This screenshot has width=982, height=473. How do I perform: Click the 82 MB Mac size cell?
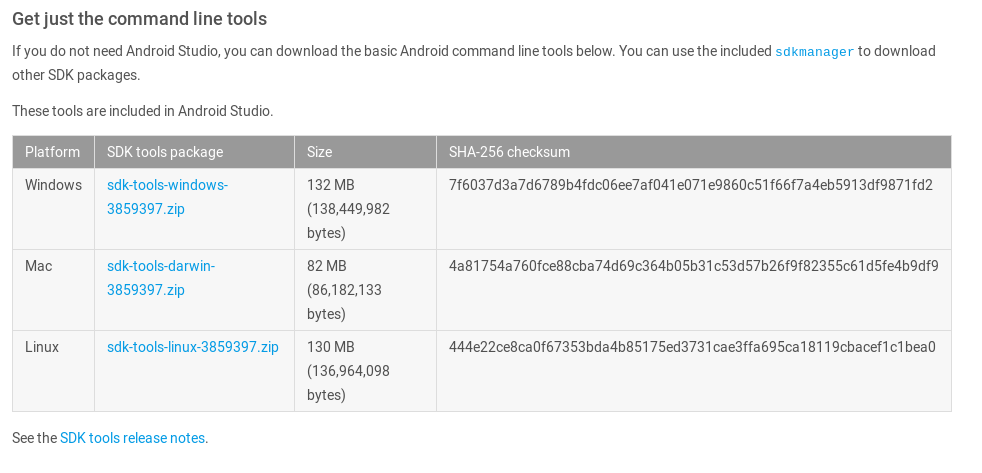(x=327, y=266)
